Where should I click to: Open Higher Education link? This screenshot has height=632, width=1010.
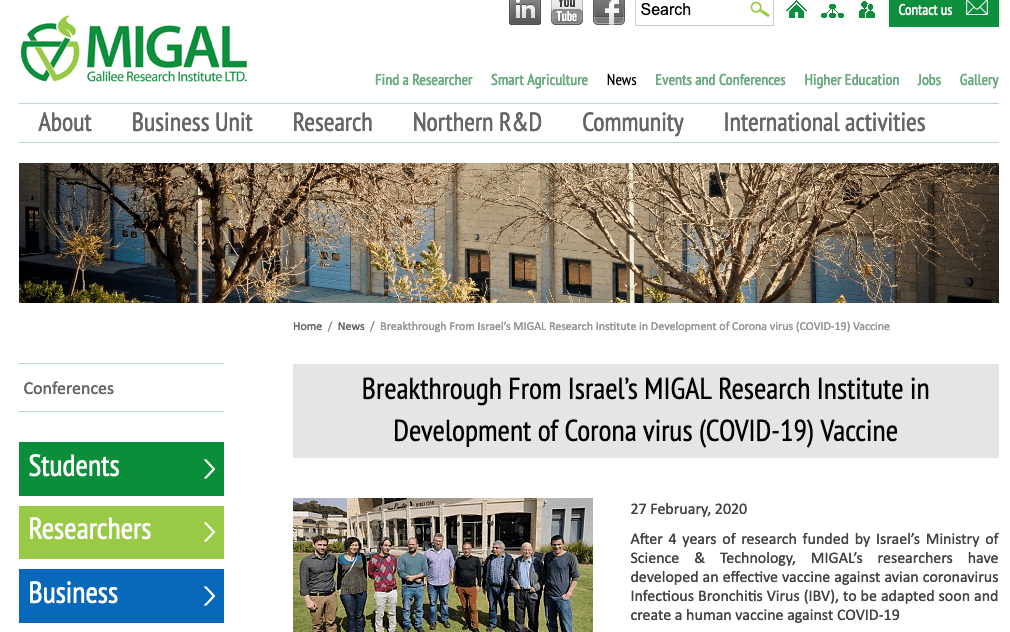[852, 80]
